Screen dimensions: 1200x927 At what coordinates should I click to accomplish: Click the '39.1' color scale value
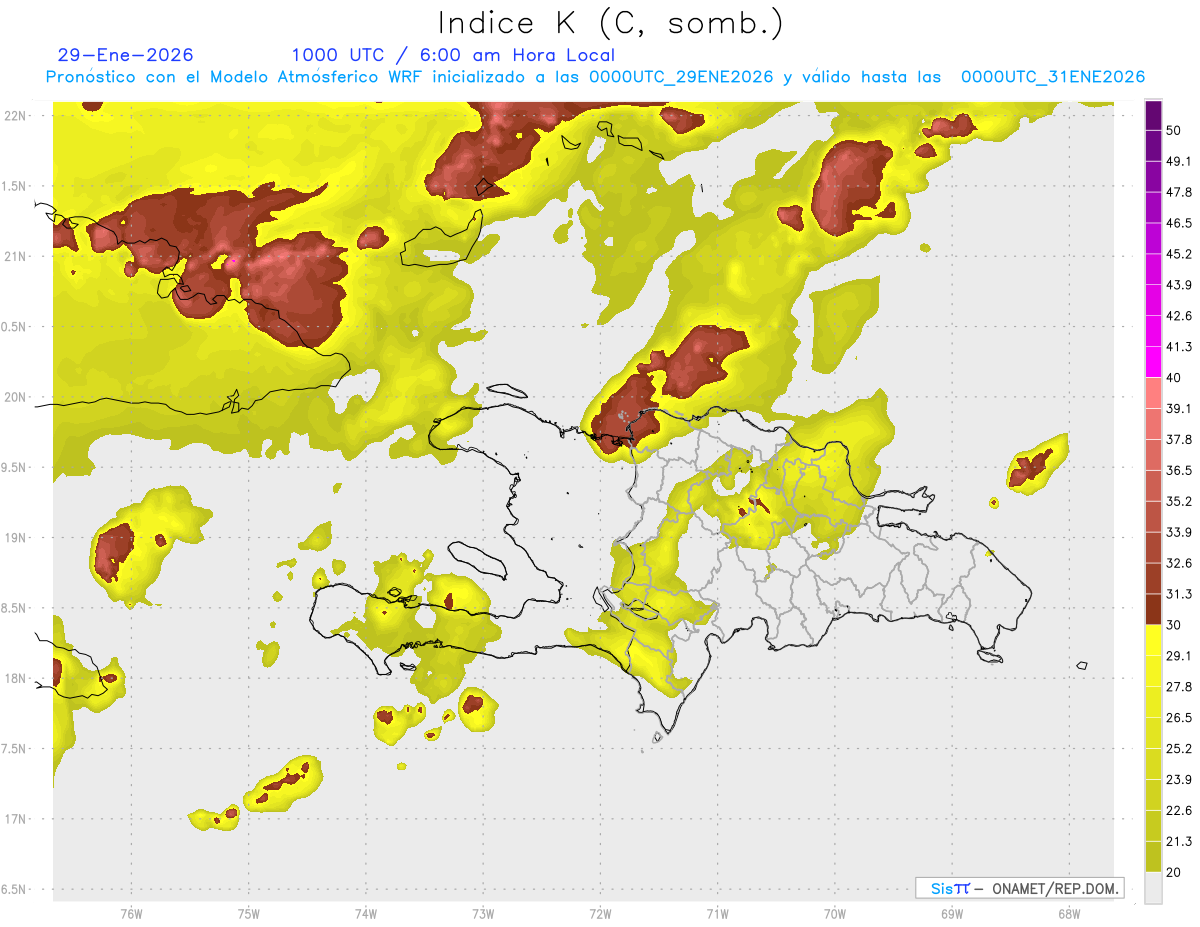pyautogui.click(x=1179, y=408)
